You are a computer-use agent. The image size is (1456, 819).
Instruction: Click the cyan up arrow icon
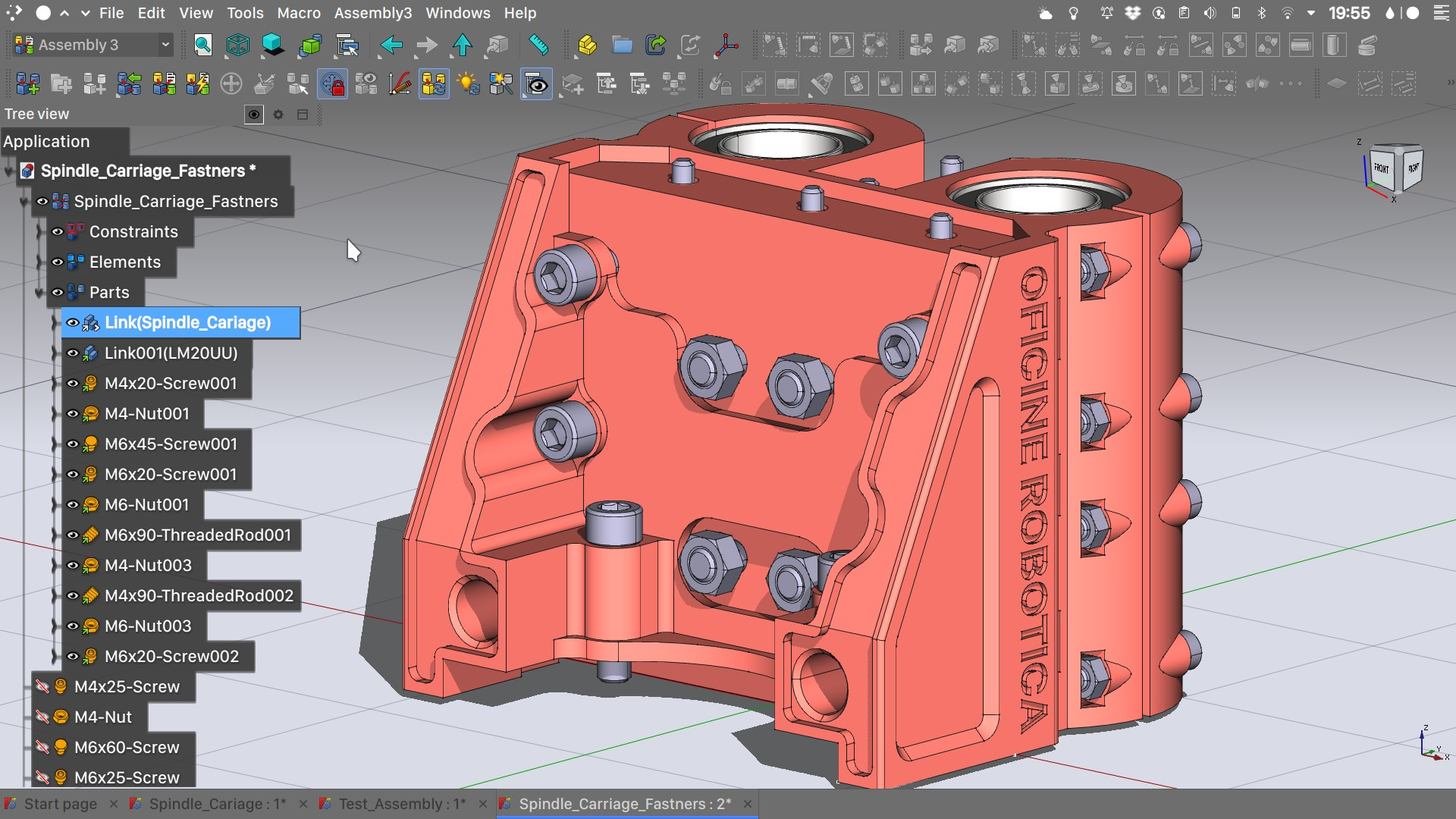462,45
